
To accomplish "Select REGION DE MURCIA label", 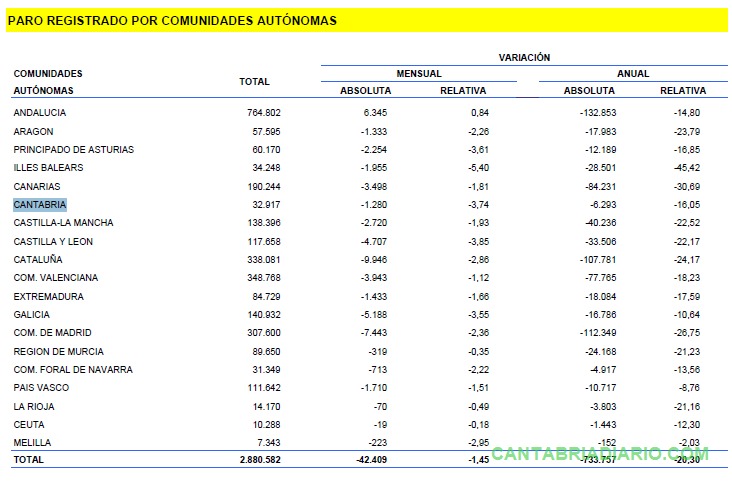I will 58,352.
